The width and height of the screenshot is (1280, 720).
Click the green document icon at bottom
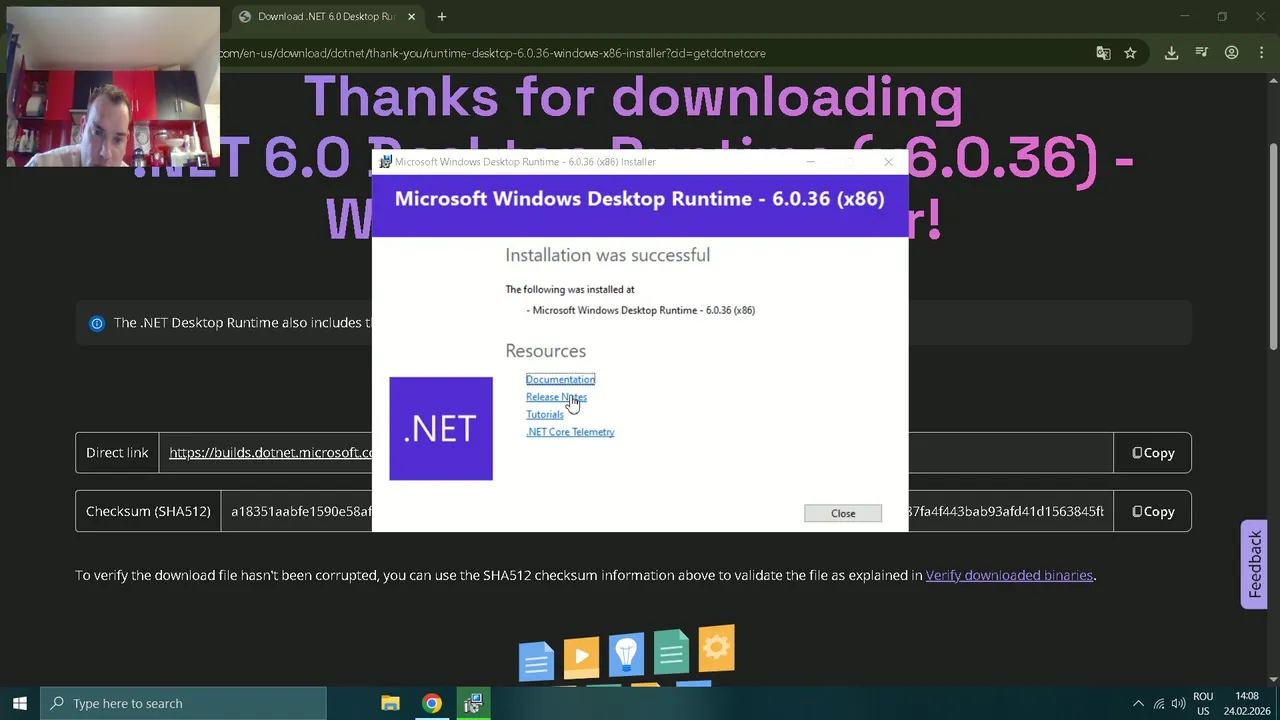pyautogui.click(x=672, y=651)
